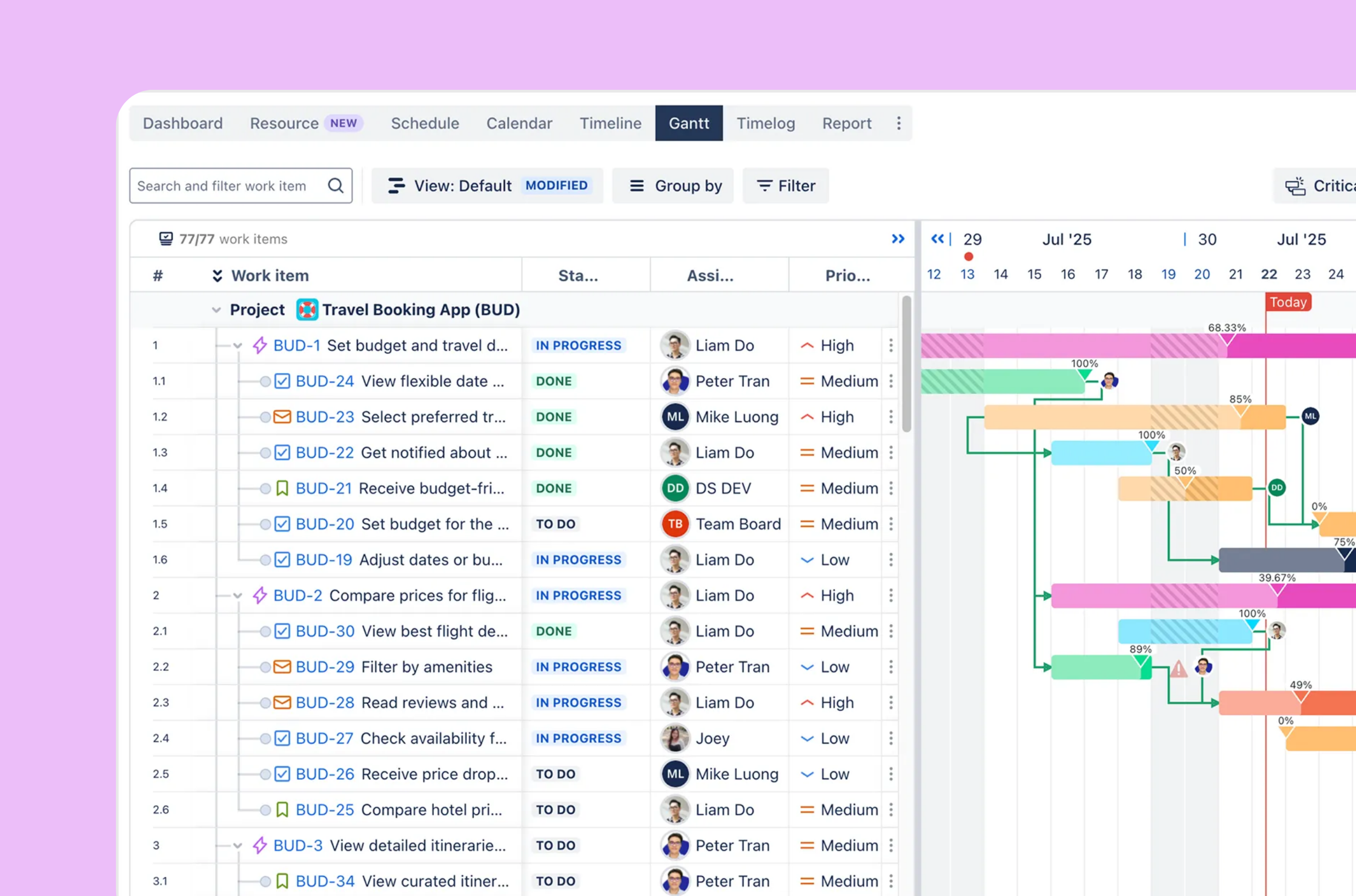Viewport: 1356px width, 896px height.
Task: Open the kebab menu on BUD-1 row
Action: coord(890,345)
